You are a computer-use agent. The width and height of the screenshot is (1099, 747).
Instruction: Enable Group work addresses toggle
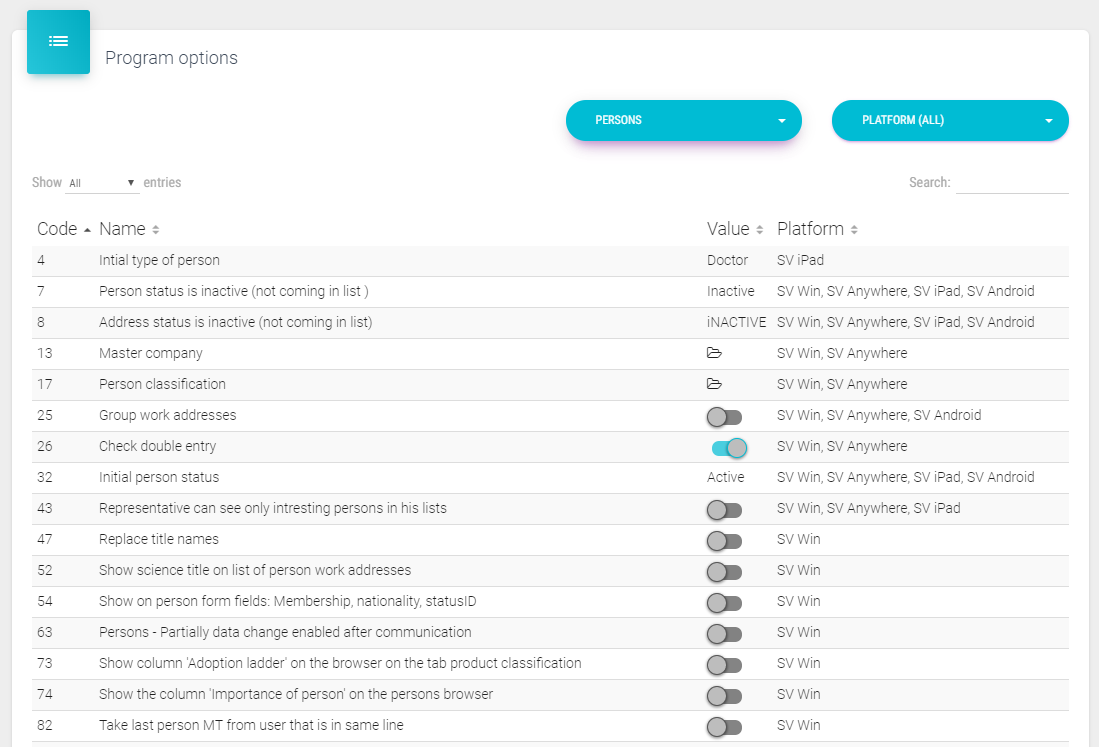724,416
